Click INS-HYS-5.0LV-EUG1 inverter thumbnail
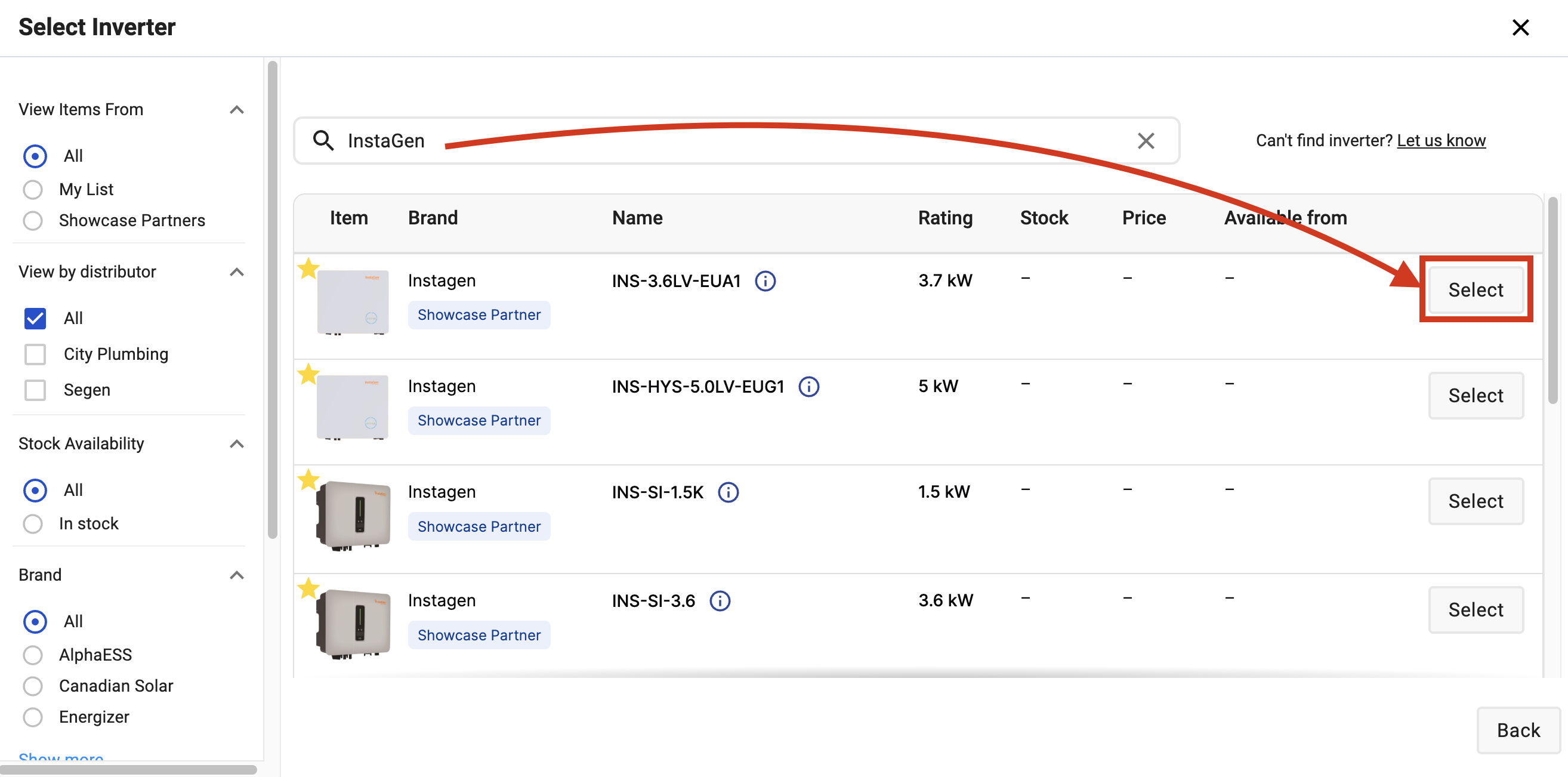Image resolution: width=1568 pixels, height=777 pixels. pyautogui.click(x=353, y=408)
